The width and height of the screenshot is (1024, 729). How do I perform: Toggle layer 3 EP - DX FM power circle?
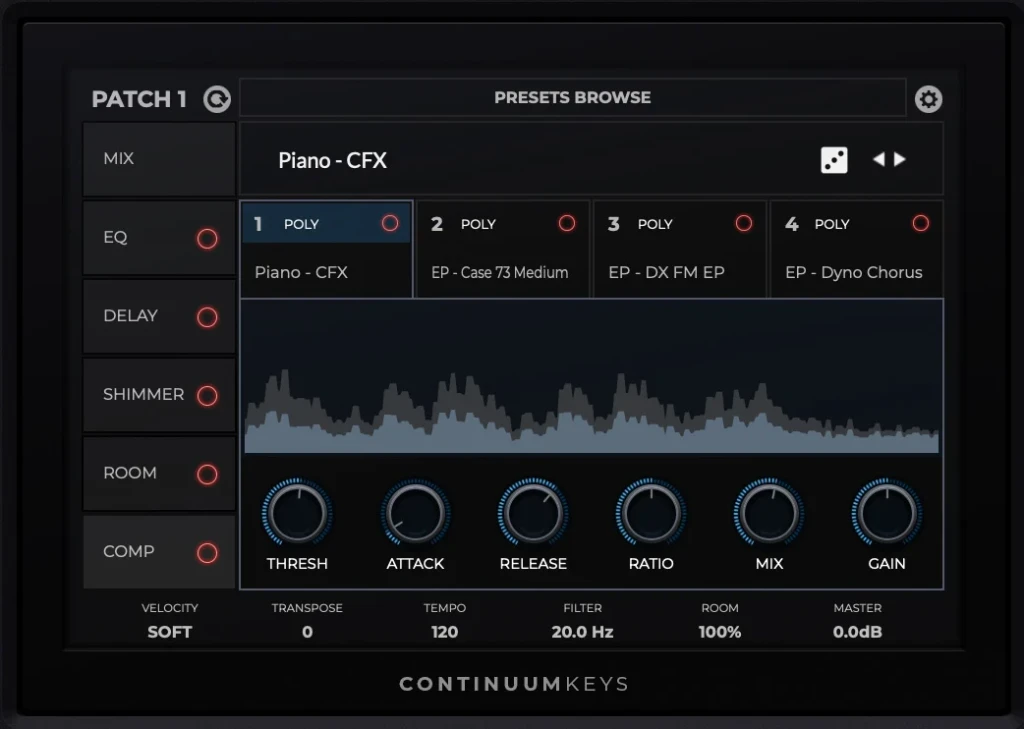(x=744, y=223)
